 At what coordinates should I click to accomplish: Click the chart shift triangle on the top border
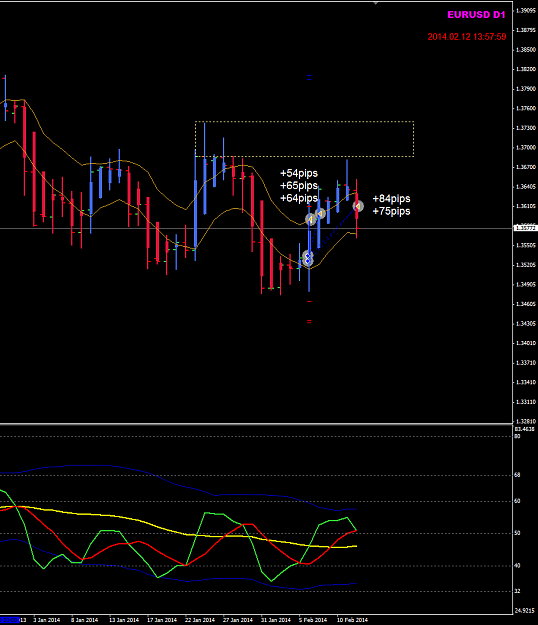375,3
